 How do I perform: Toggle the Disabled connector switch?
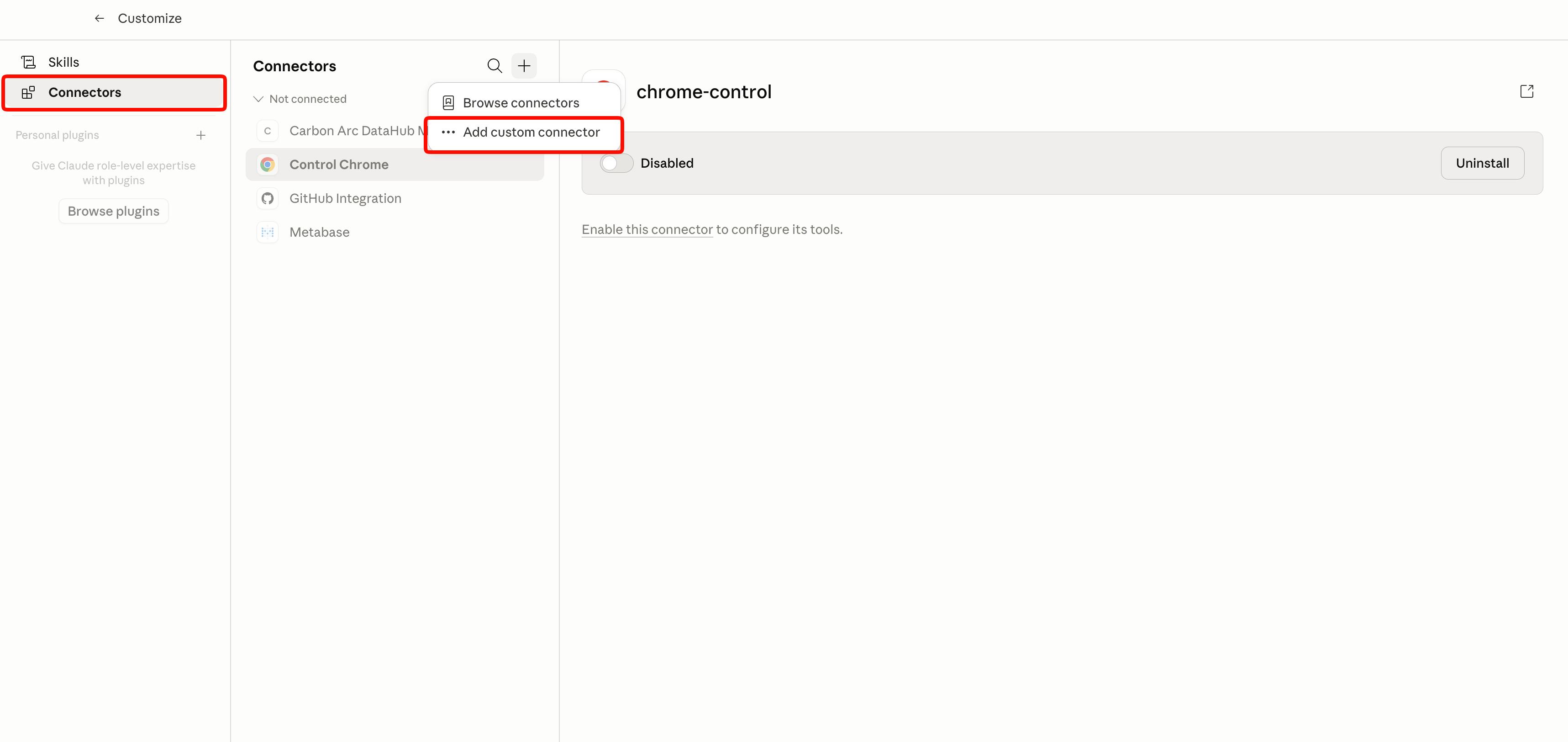click(616, 163)
